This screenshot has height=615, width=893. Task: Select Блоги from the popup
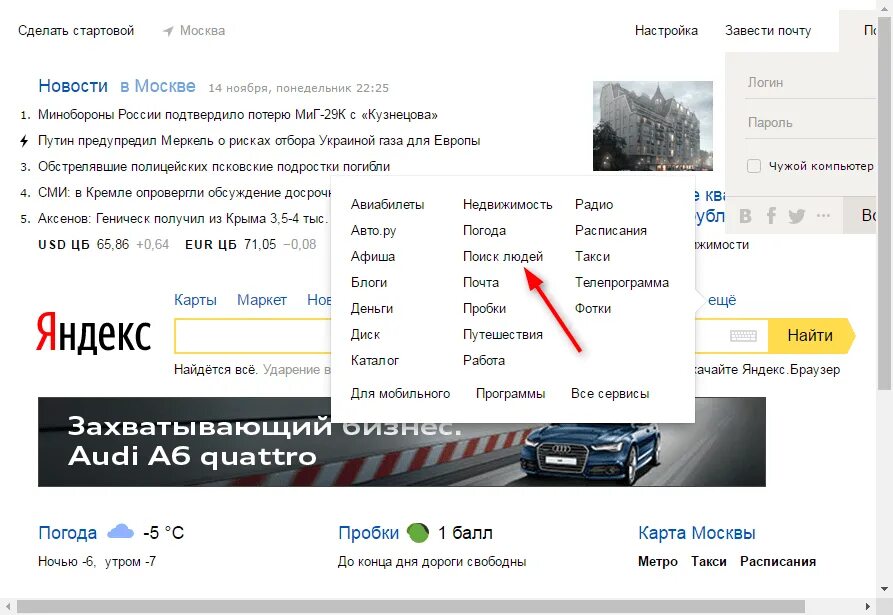pyautogui.click(x=369, y=282)
